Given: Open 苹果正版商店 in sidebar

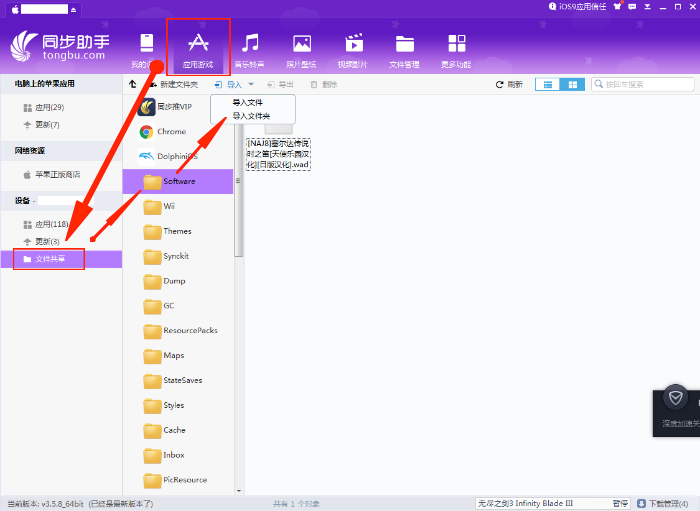Looking at the screenshot, I should (52, 174).
